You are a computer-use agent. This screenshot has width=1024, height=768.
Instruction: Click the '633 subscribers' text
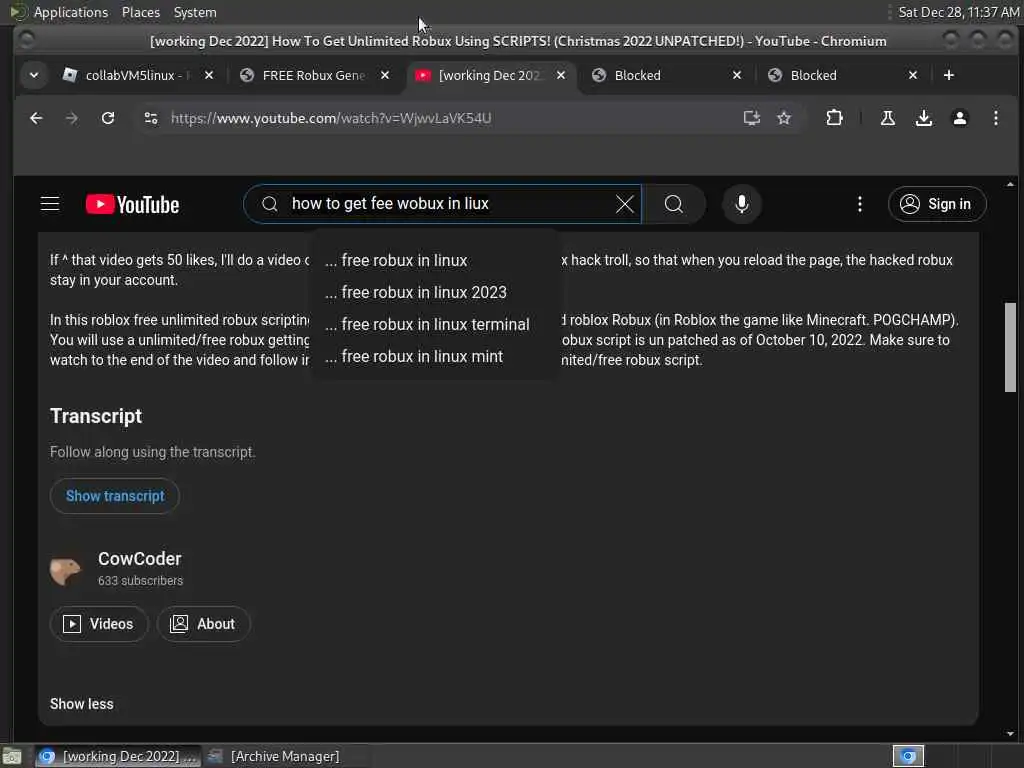click(x=140, y=581)
